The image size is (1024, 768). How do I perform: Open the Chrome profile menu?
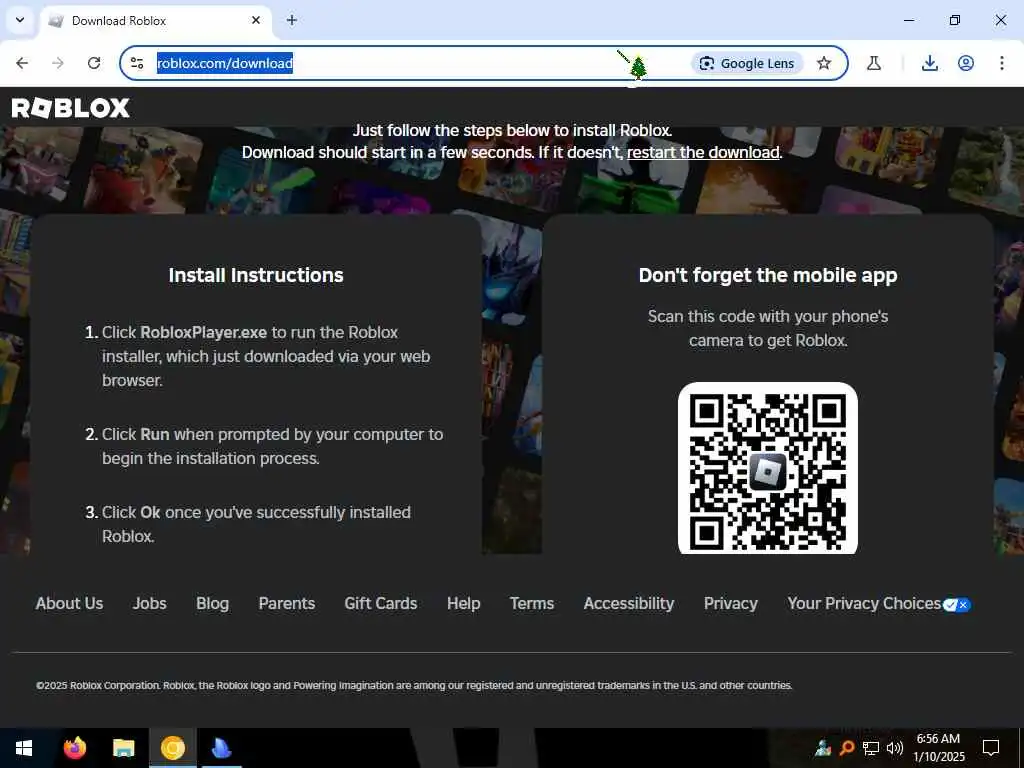point(966,63)
